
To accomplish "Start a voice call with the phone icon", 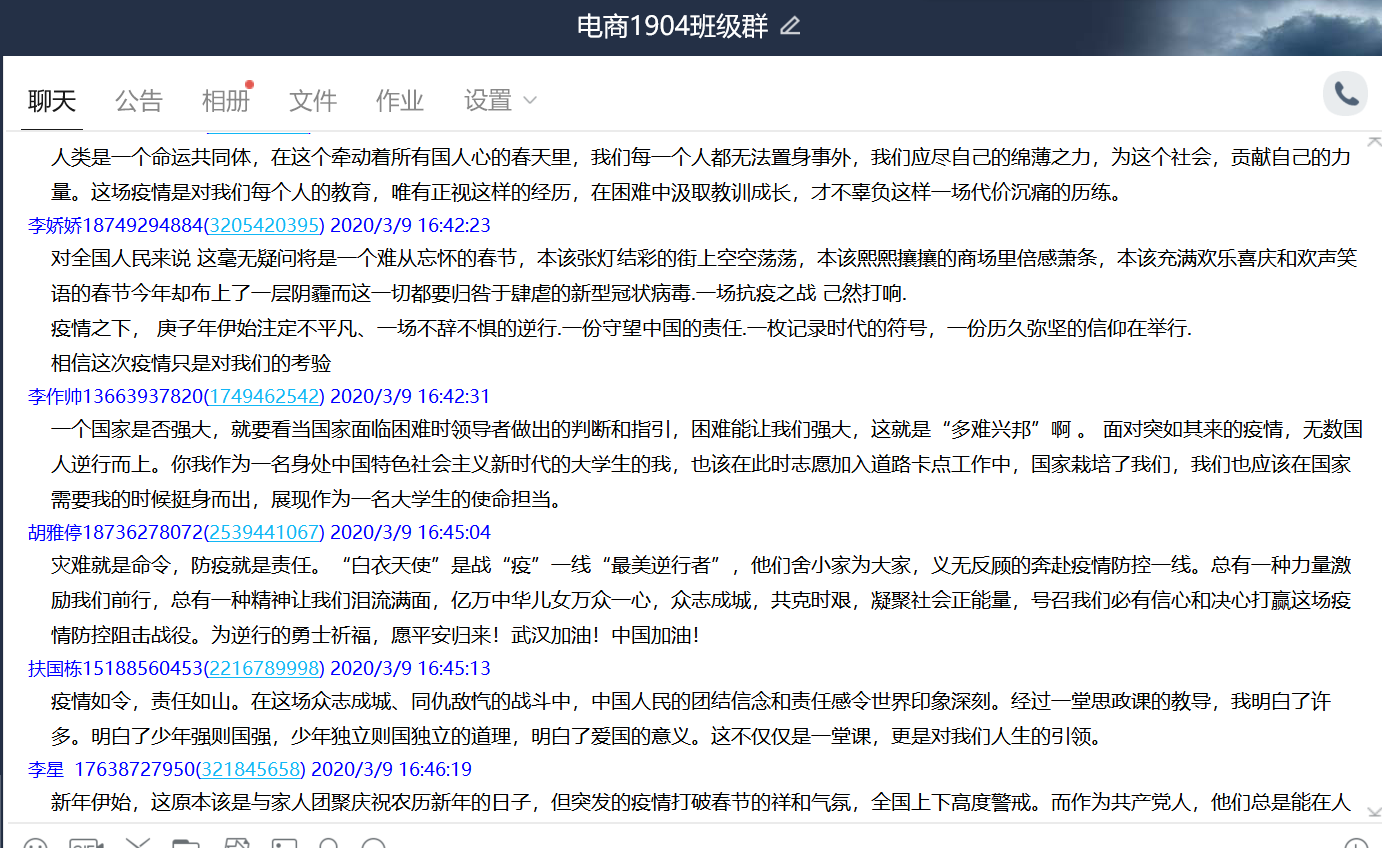I will pos(1345,95).
